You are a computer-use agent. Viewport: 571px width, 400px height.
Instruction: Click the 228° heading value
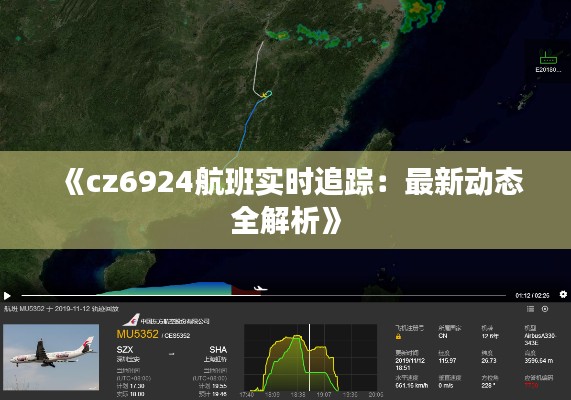[488, 385]
